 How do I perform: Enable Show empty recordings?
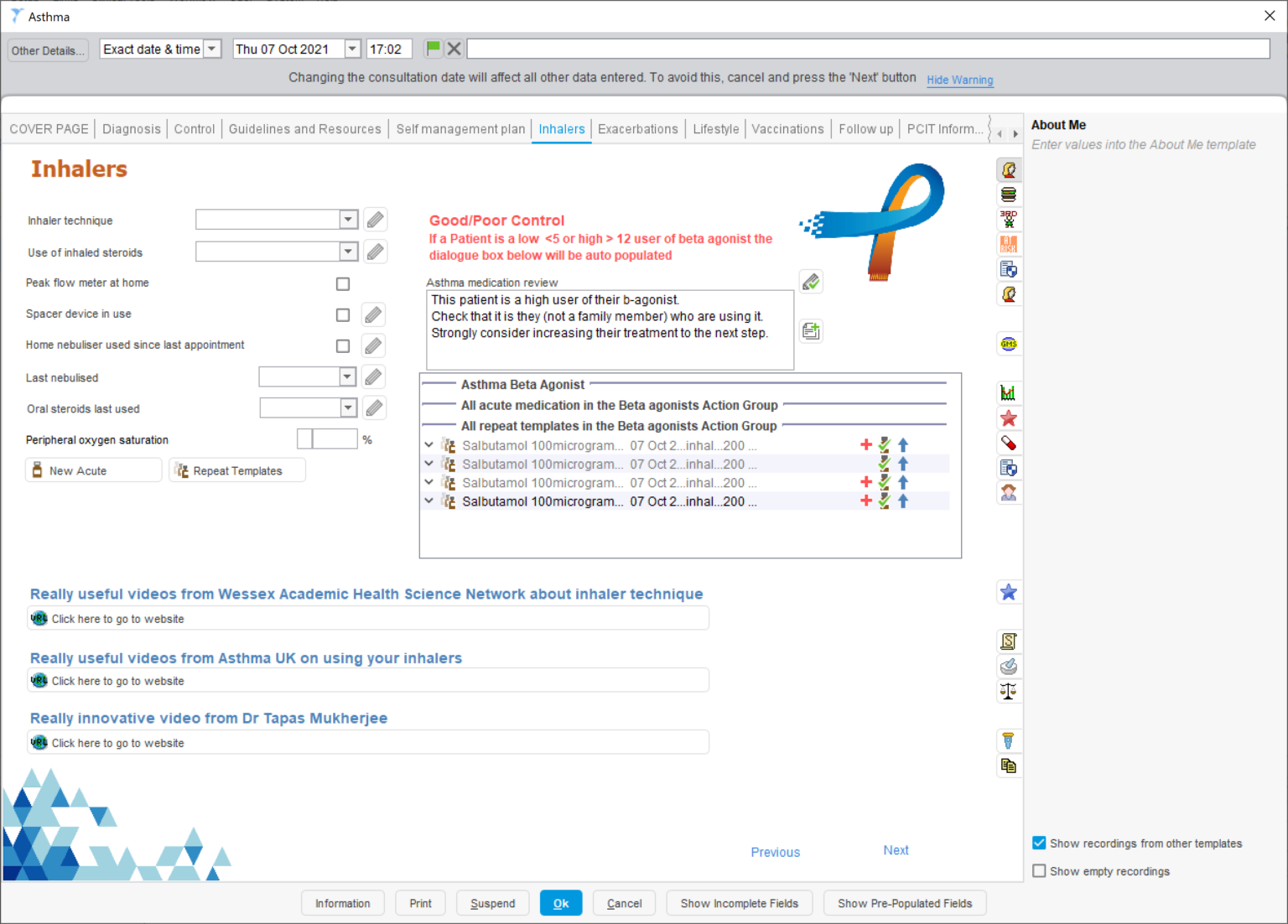pos(1039,870)
